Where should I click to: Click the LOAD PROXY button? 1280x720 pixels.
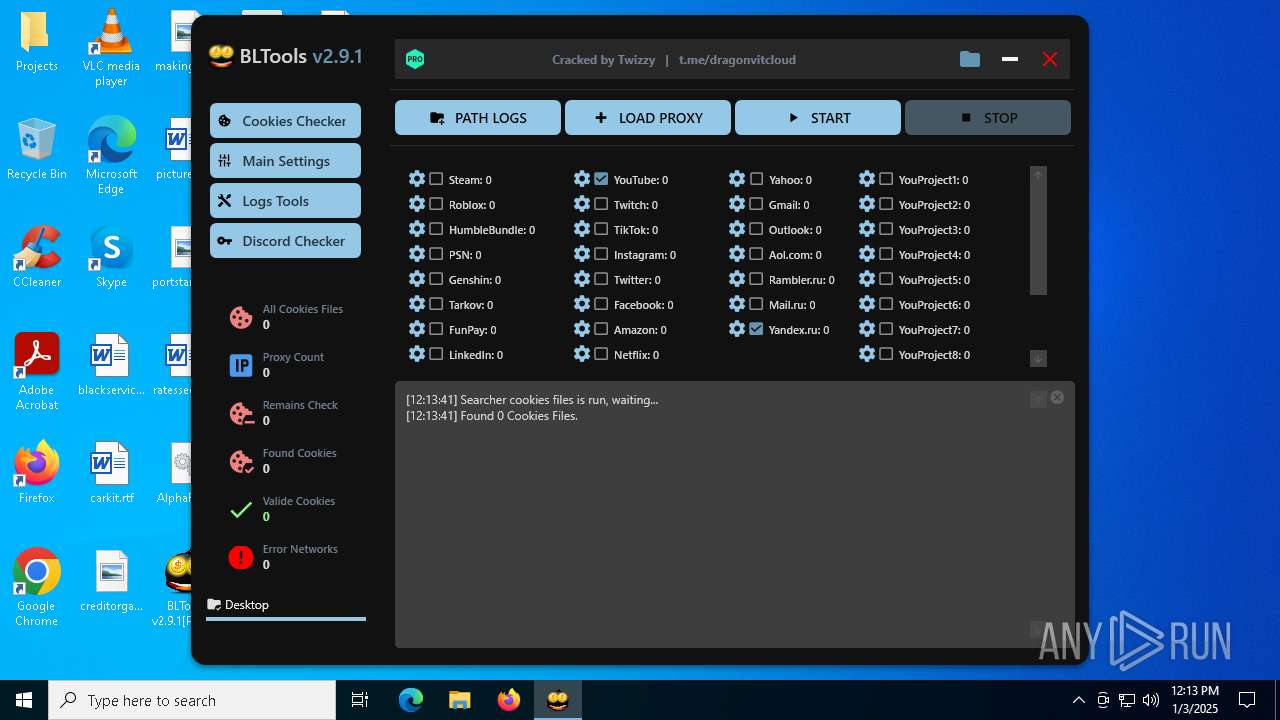click(648, 117)
